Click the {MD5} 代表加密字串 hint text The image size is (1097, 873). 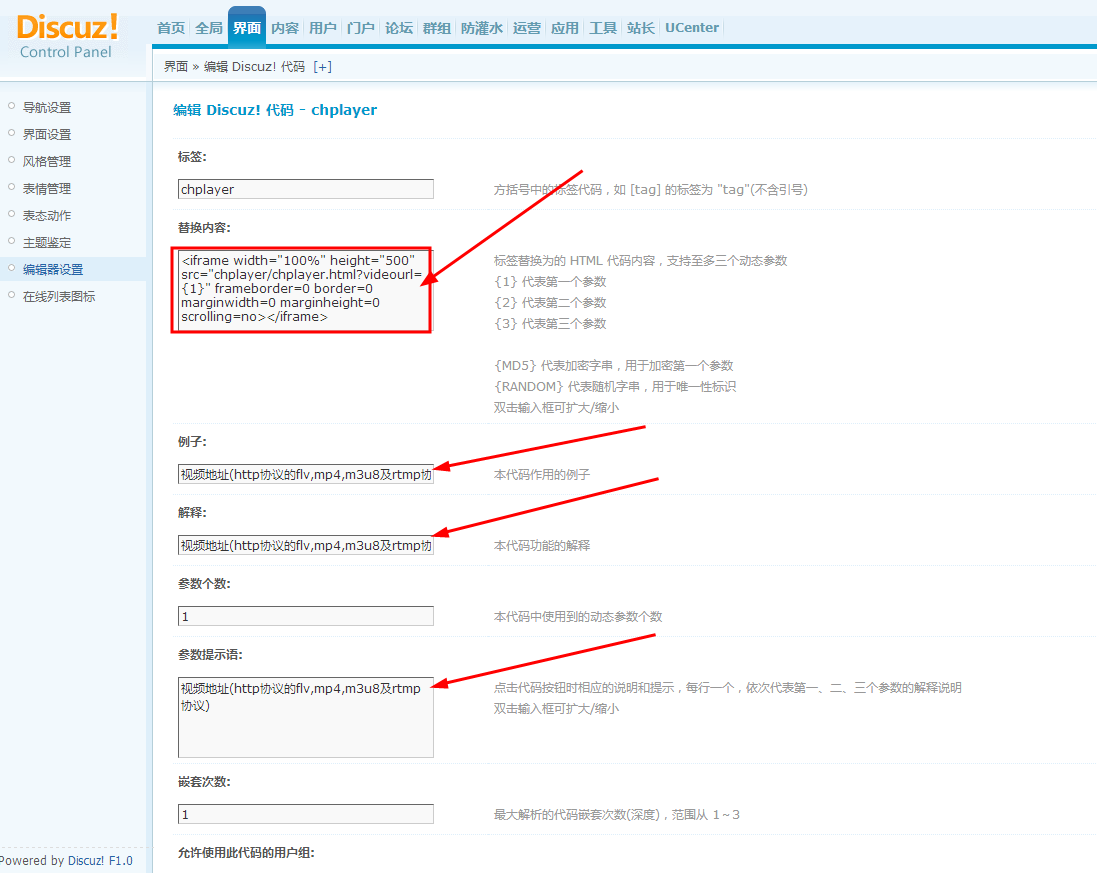614,365
